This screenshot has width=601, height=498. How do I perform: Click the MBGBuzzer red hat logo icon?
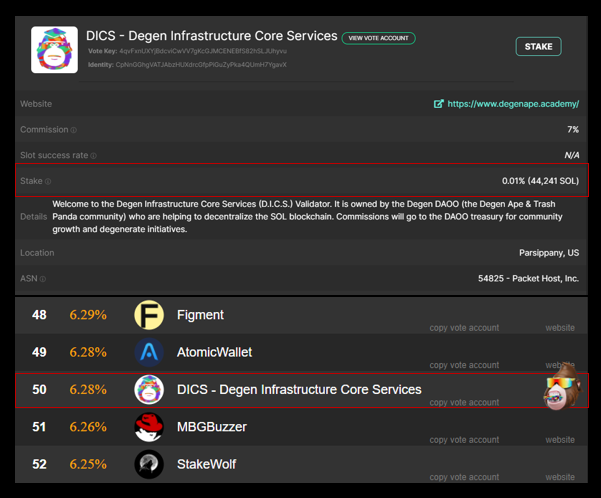pos(149,427)
